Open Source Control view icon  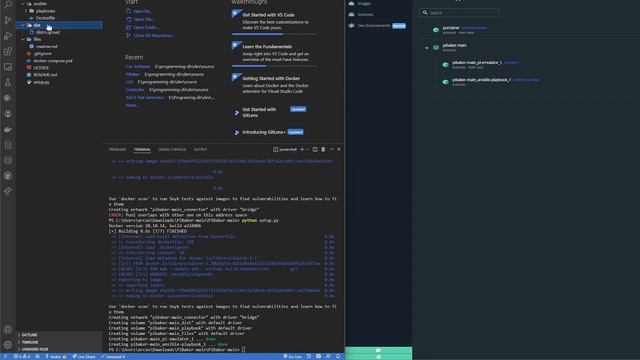[8, 20]
